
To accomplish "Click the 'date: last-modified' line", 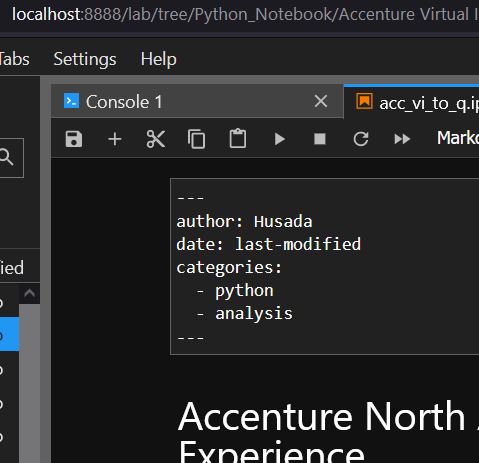I will tap(269, 244).
